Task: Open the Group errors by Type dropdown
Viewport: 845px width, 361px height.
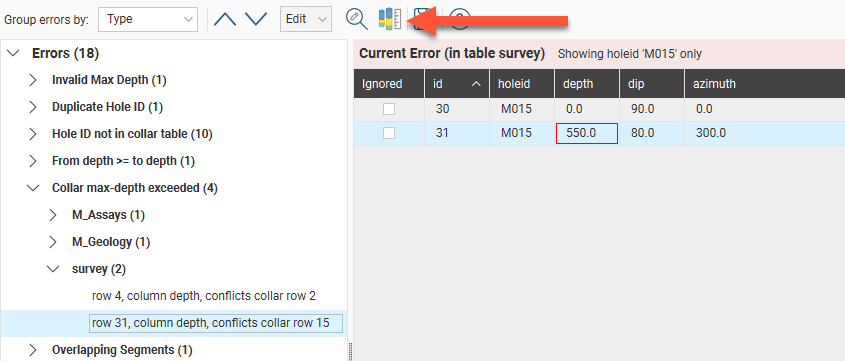Action: coord(148,19)
